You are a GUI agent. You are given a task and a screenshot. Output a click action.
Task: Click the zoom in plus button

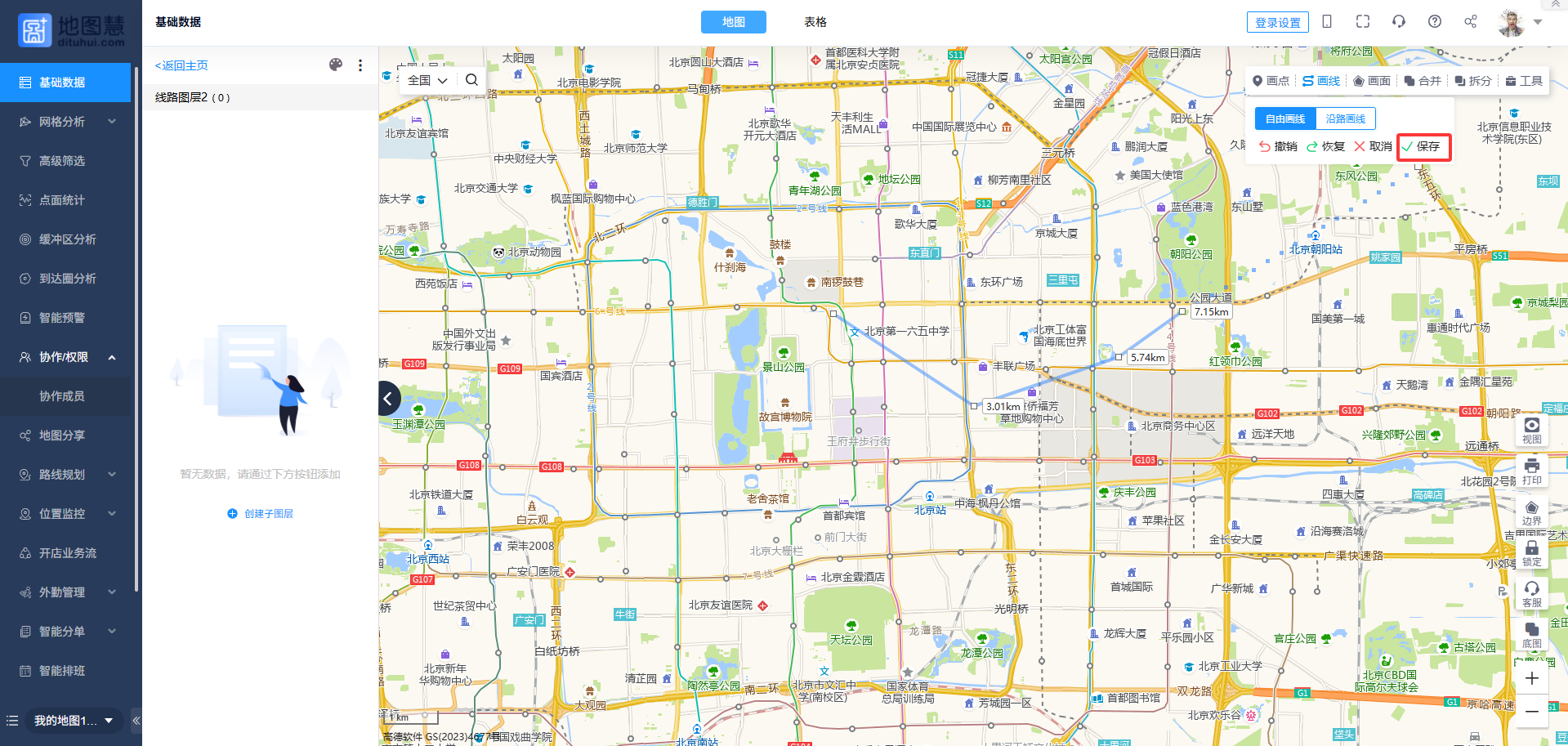[x=1531, y=678]
